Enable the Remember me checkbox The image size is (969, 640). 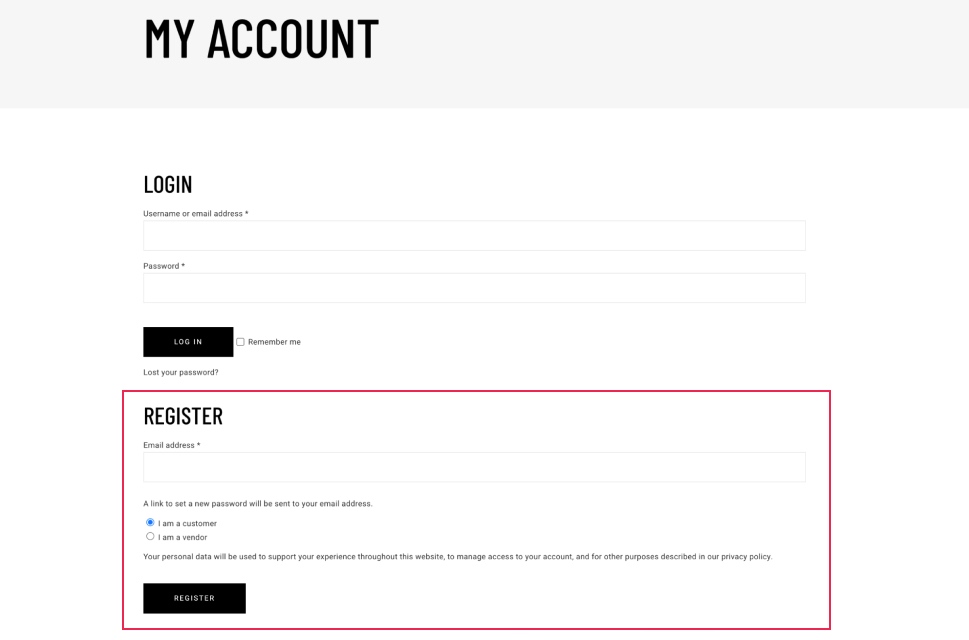pyautogui.click(x=240, y=342)
